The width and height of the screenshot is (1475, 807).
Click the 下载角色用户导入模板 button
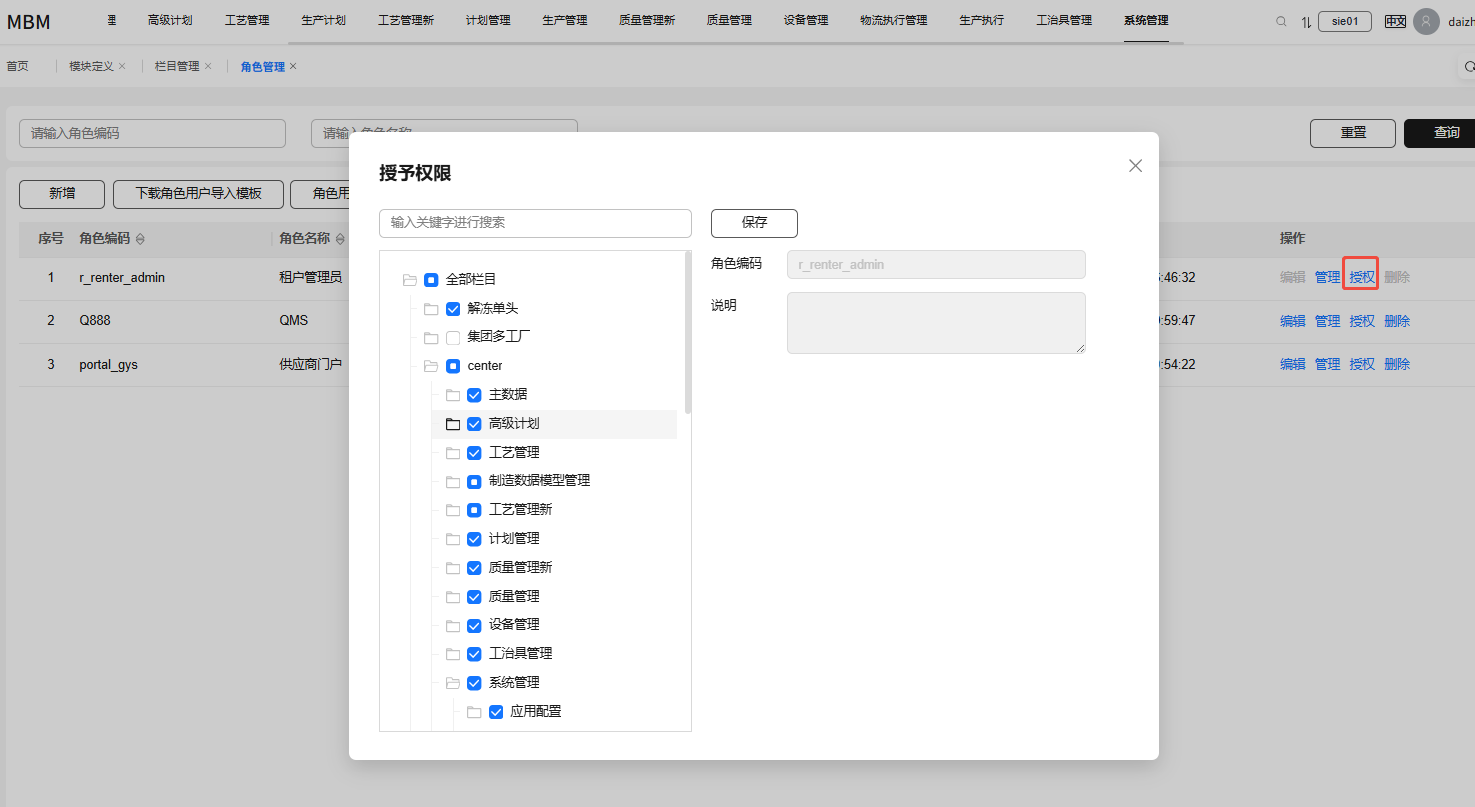[198, 194]
